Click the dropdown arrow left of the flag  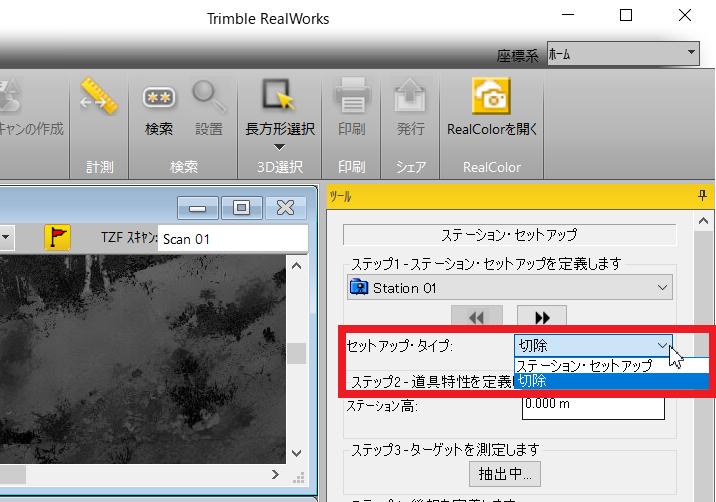pos(6,237)
